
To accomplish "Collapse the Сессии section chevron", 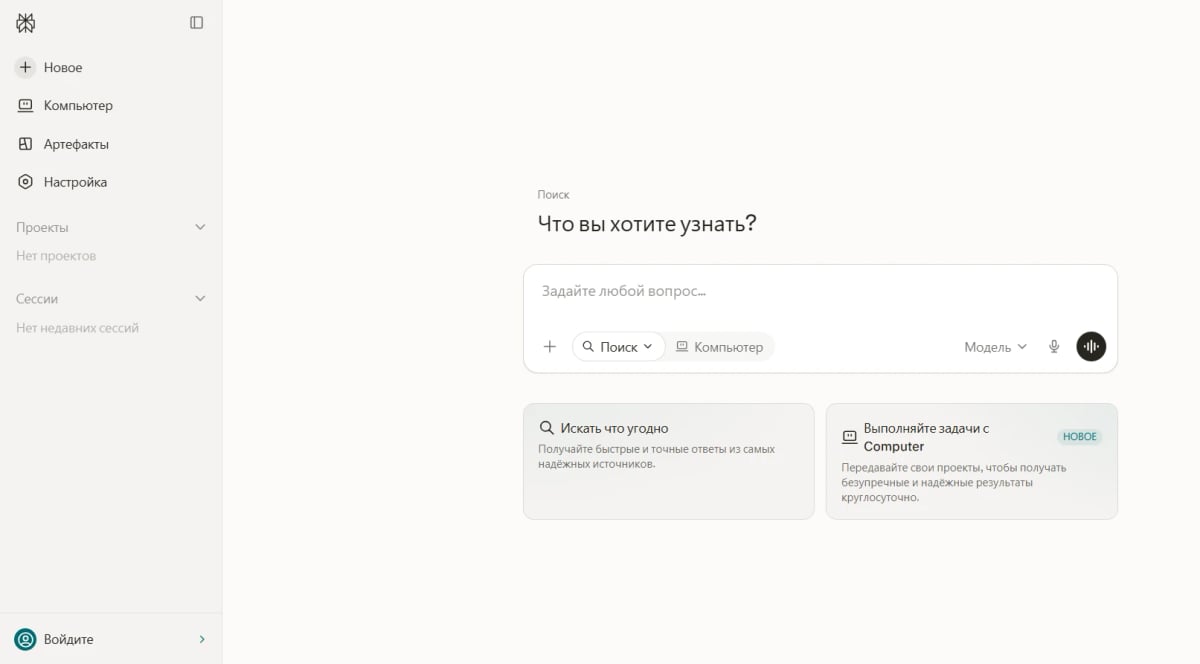I will click(x=200, y=298).
